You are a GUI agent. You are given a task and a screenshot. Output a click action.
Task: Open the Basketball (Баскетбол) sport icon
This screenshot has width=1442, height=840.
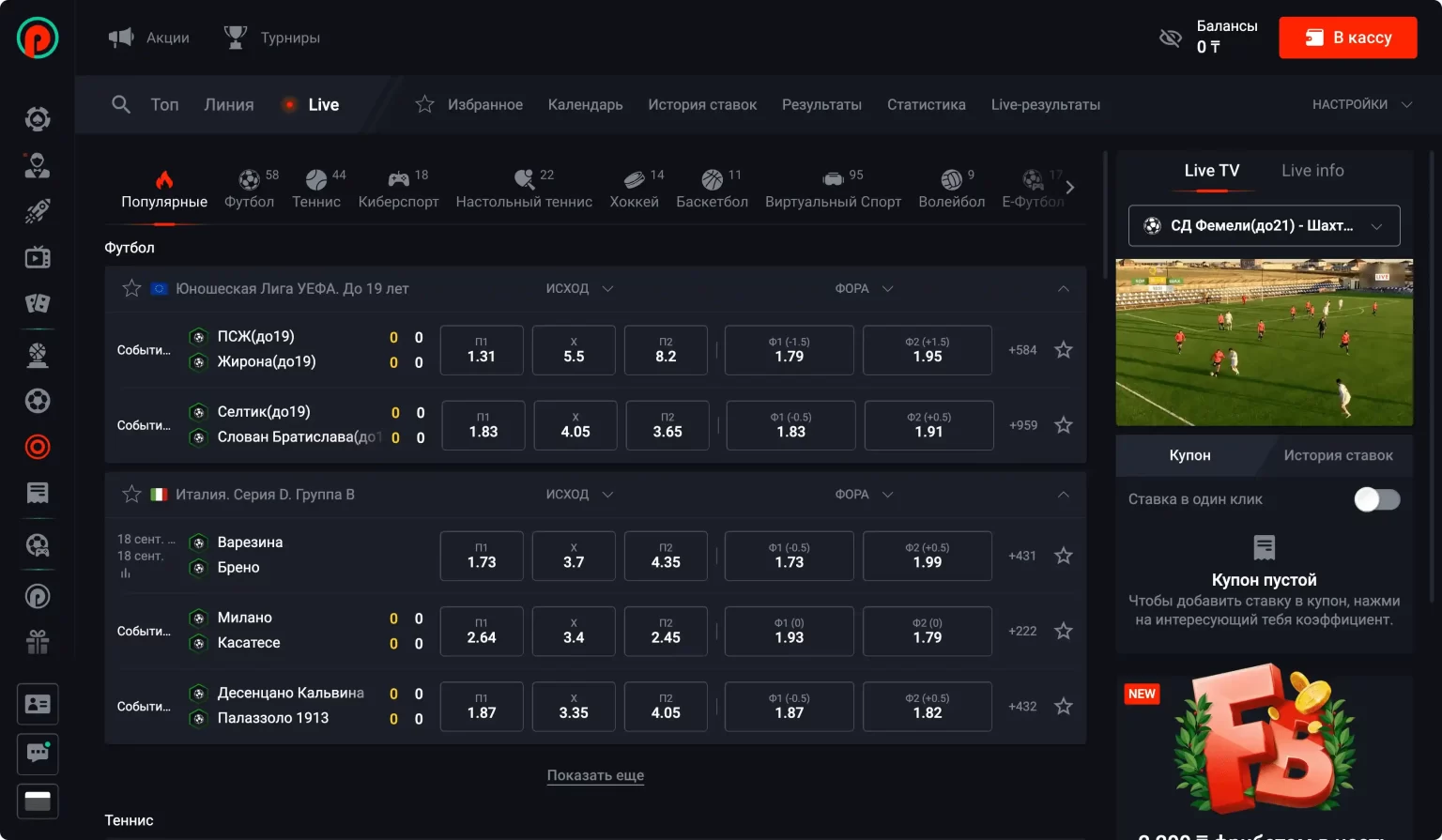(713, 179)
